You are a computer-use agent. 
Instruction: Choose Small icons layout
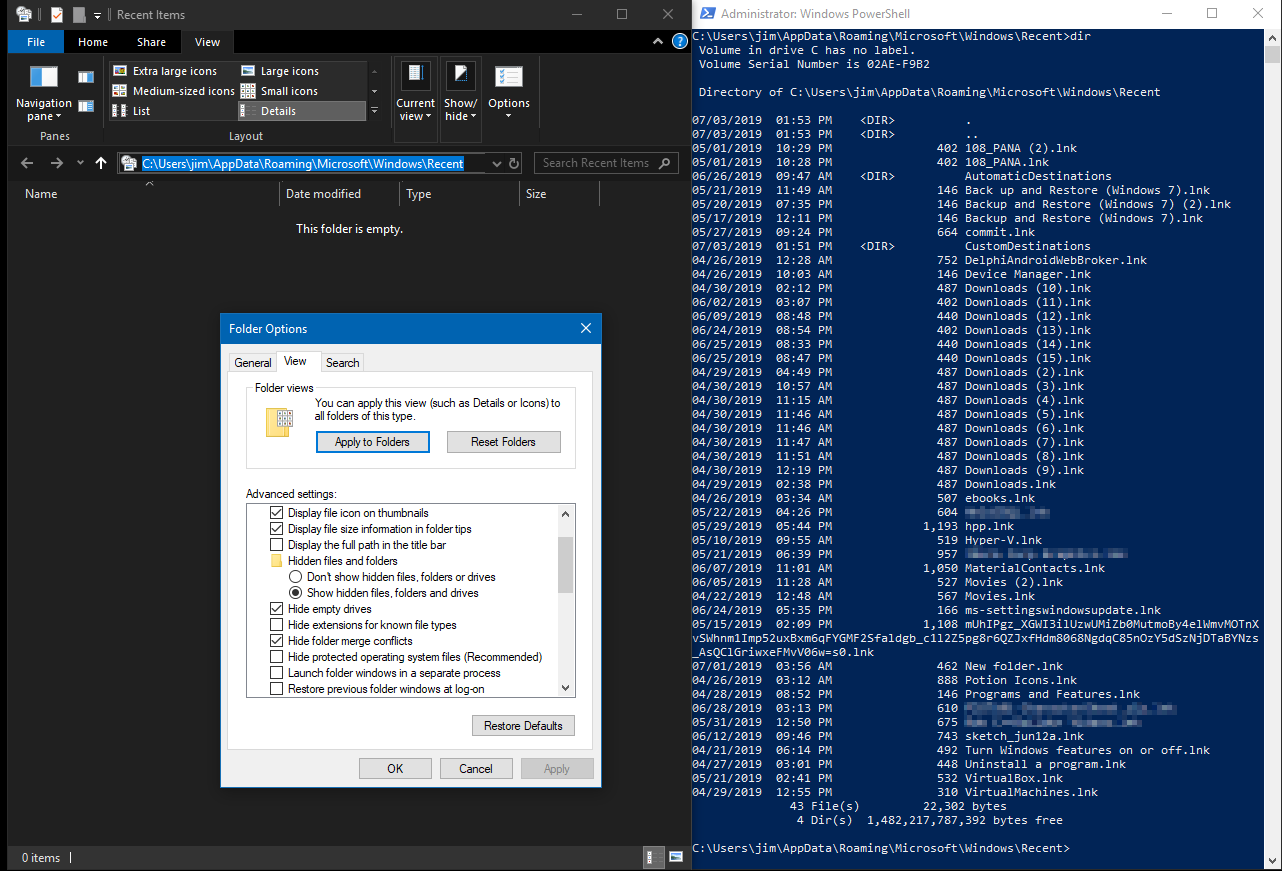tap(279, 91)
